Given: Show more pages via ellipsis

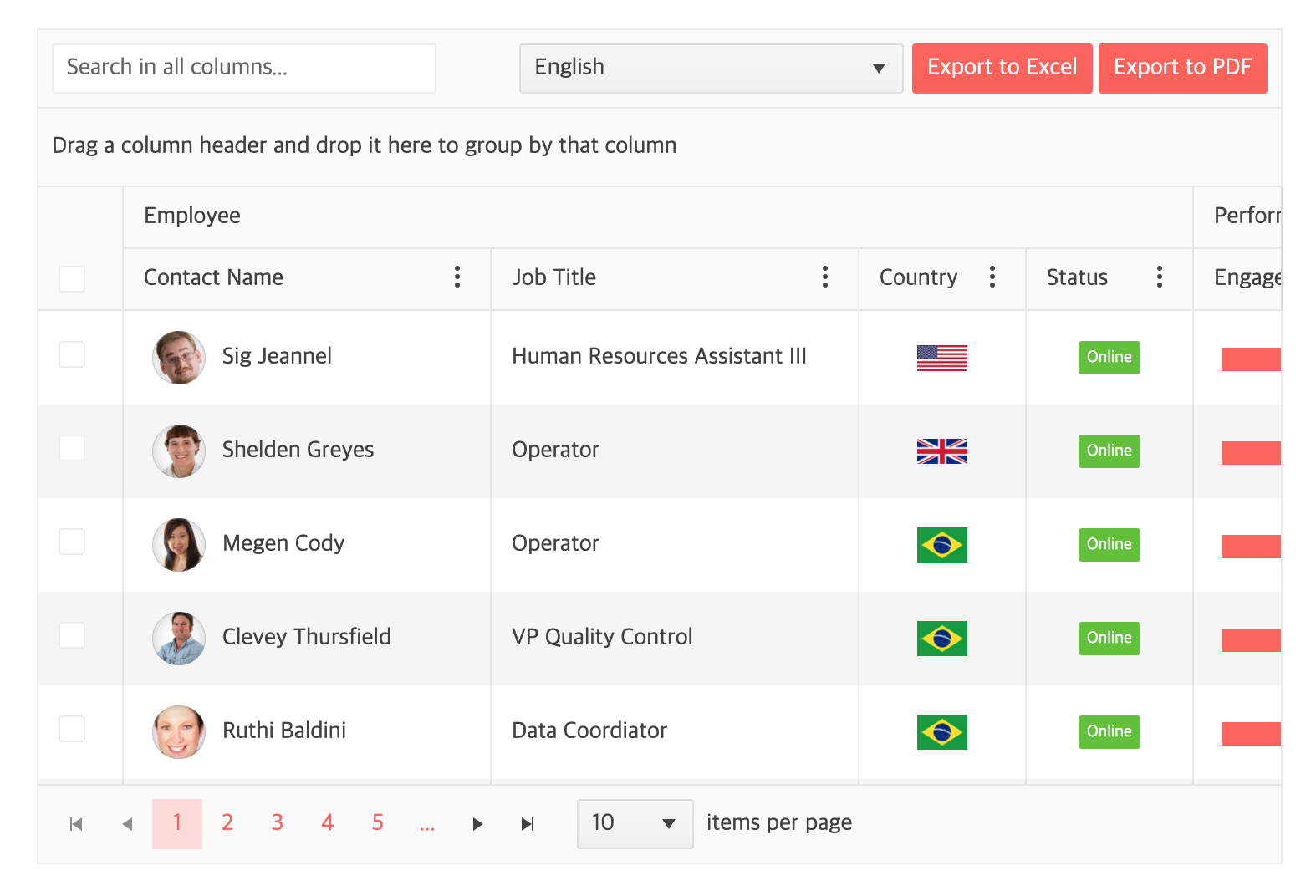Looking at the screenshot, I should coord(427,824).
